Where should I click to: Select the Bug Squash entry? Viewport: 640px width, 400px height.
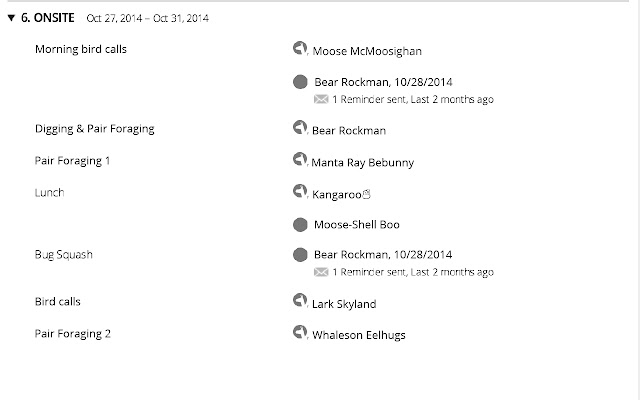point(64,255)
